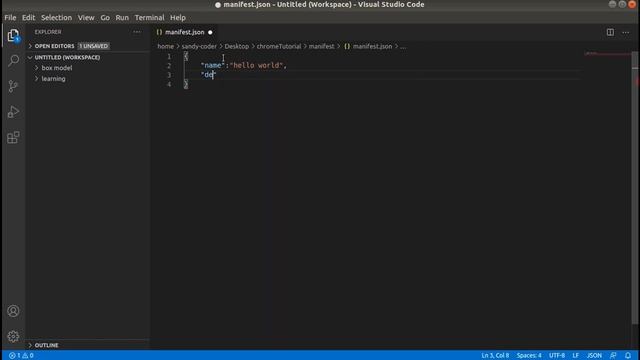Open editor More Actions ellipsis
The height and width of the screenshot is (360, 640).
625,32
